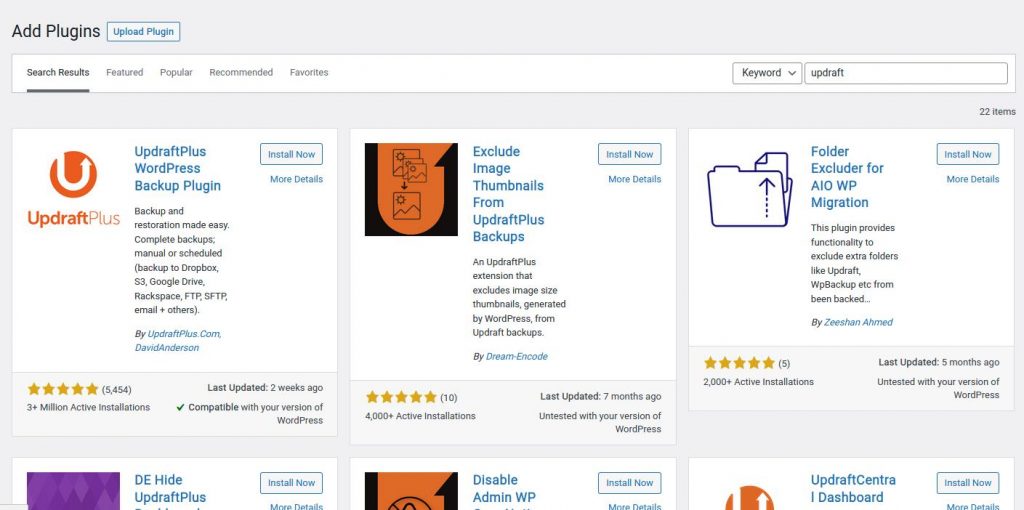Click the DE Hide UpdraftPlus purple icon
Screen dimensions: 1024x510
click(x=73, y=490)
